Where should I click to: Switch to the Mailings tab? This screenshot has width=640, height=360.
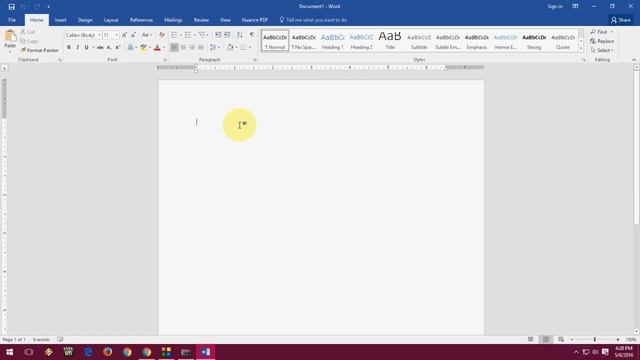pyautogui.click(x=173, y=20)
